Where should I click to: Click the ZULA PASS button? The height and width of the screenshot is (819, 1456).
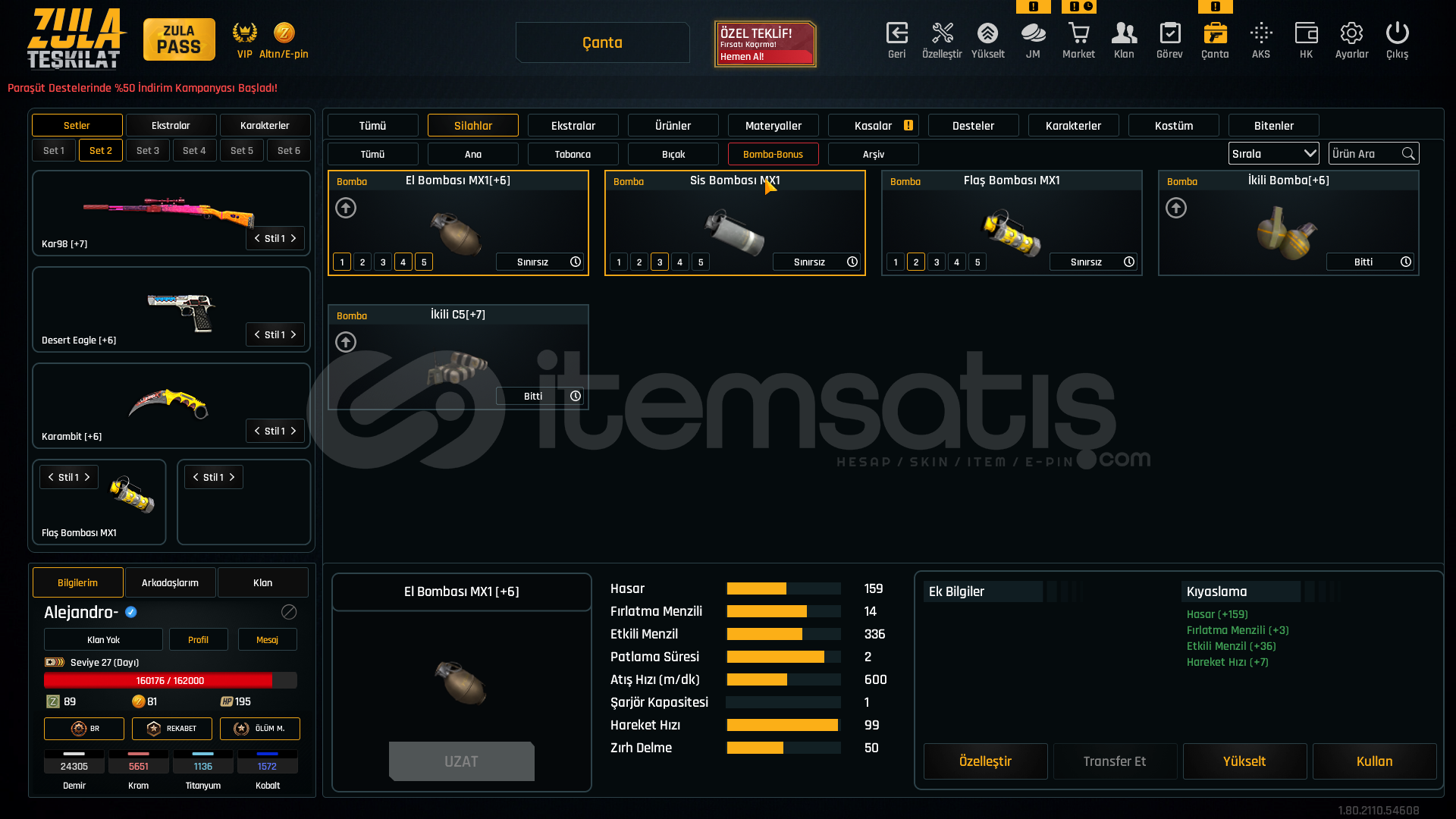pos(179,39)
